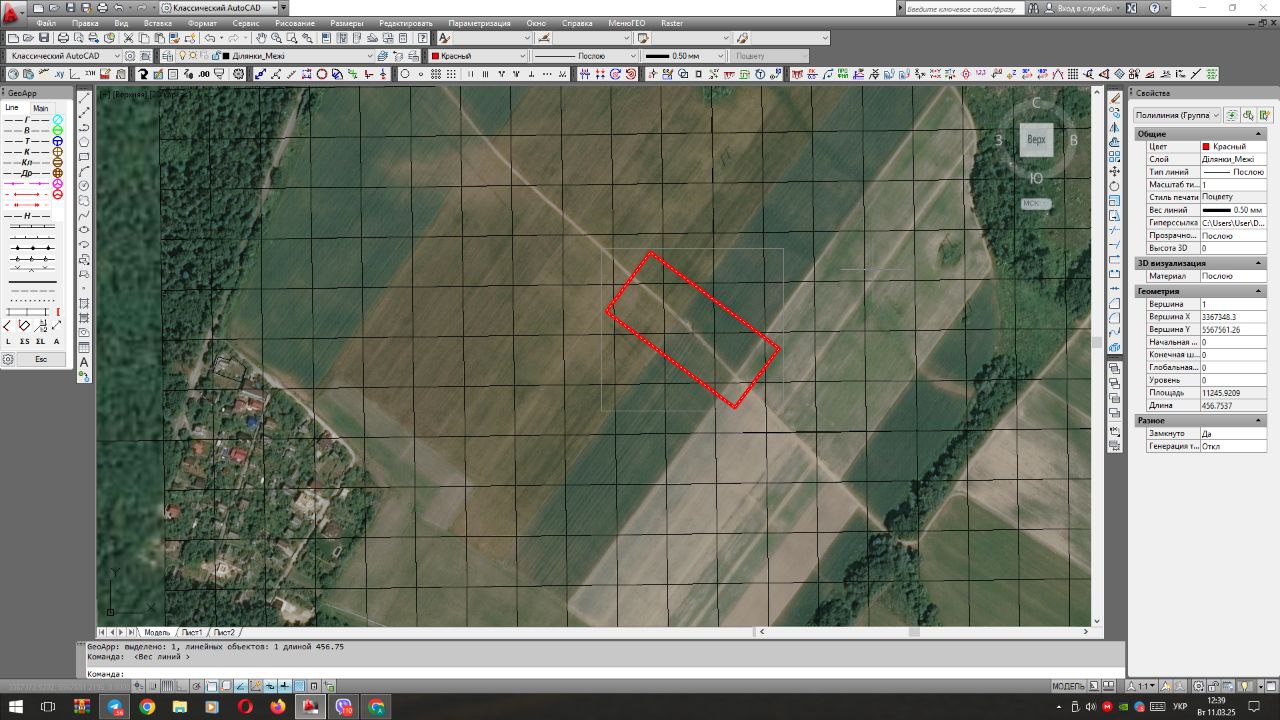Image resolution: width=1280 pixels, height=720 pixels.
Task: Click the Zoom Window magnifier icon
Action: click(291, 37)
